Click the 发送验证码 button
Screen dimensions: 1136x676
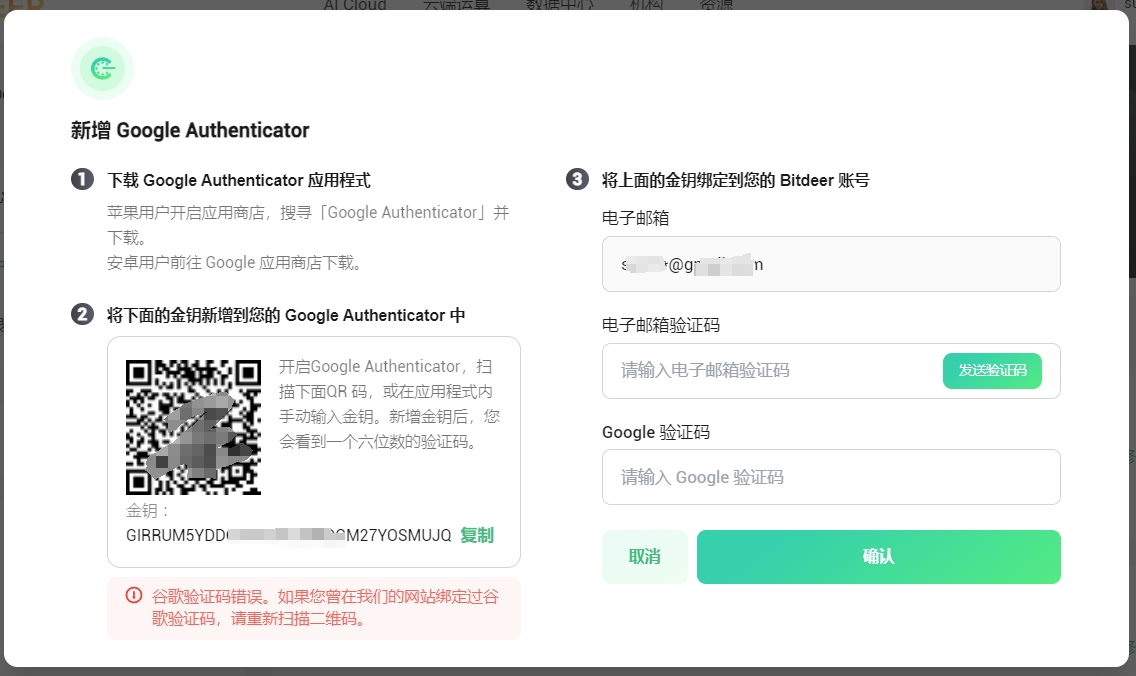click(x=992, y=371)
